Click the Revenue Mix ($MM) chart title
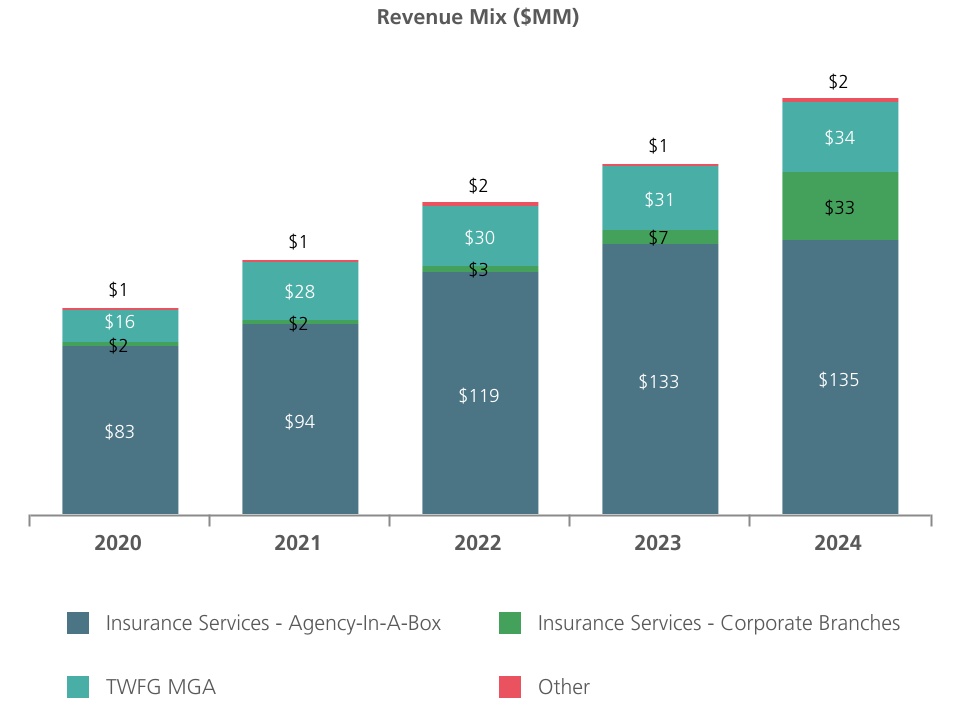Viewport: 960px width, 728px height. [478, 17]
